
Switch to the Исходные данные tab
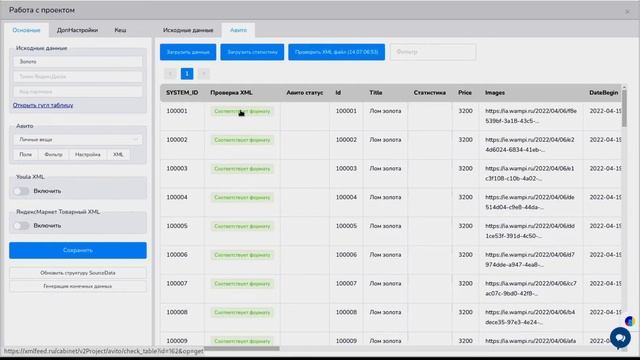tap(188, 30)
